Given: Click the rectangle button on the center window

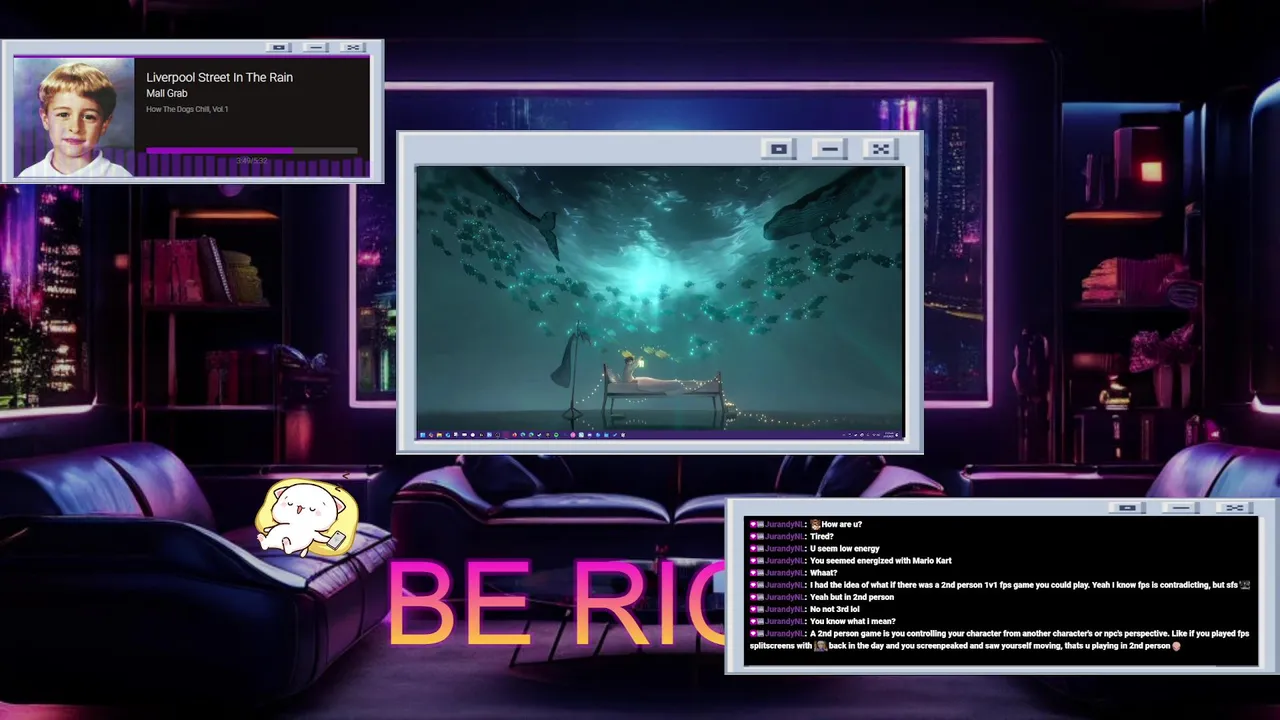Looking at the screenshot, I should pos(779,149).
